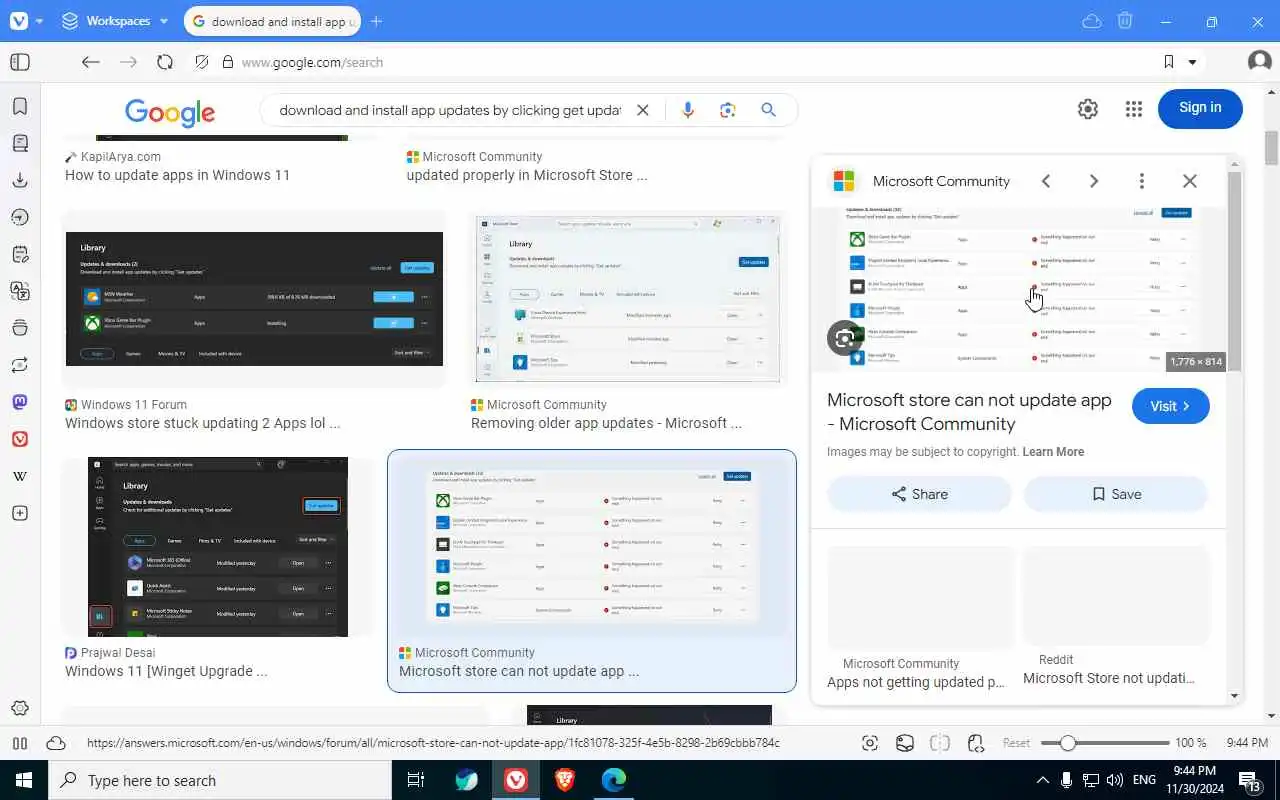Open Translate panel in sidebar

(20, 291)
